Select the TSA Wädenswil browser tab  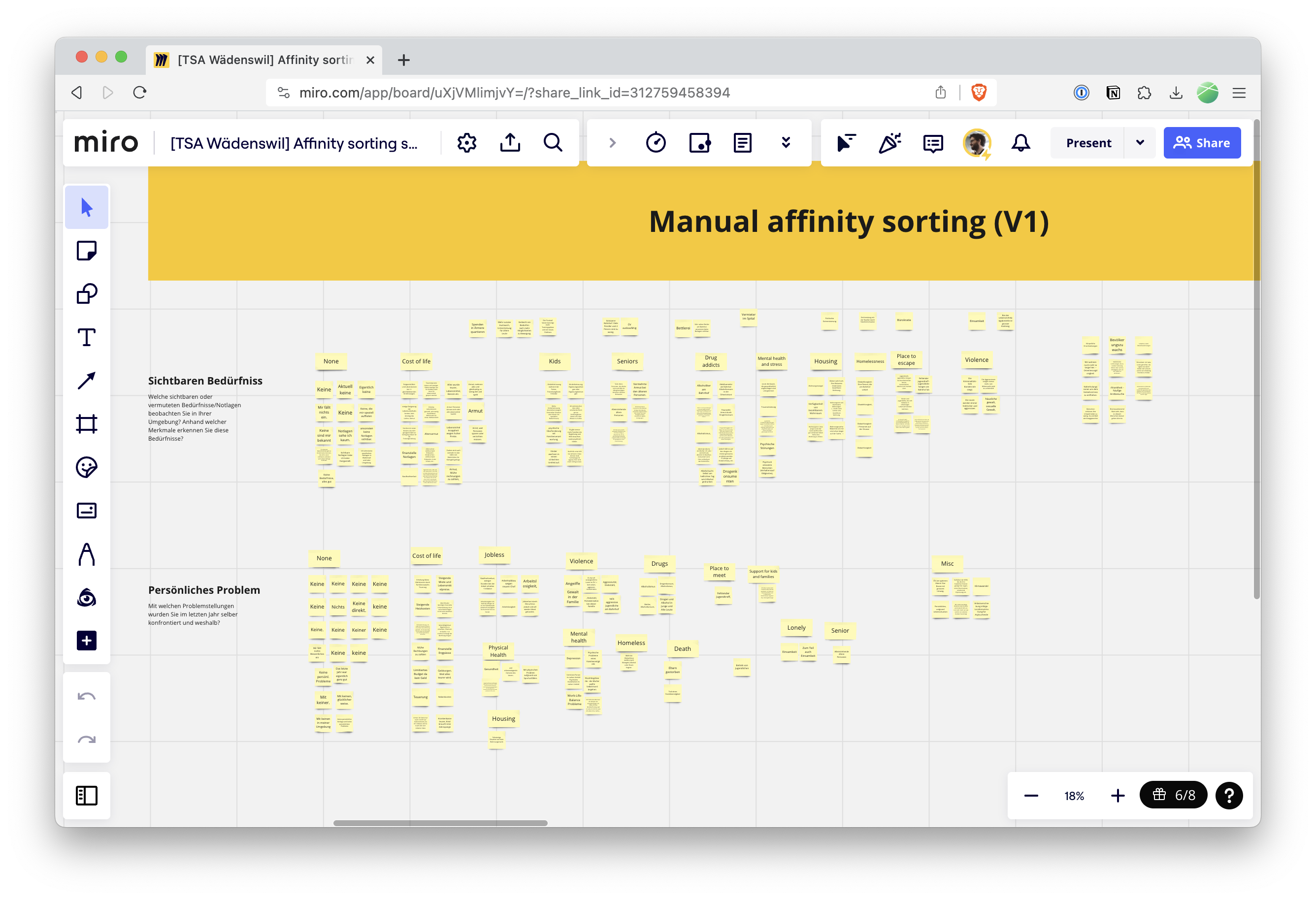click(x=264, y=60)
